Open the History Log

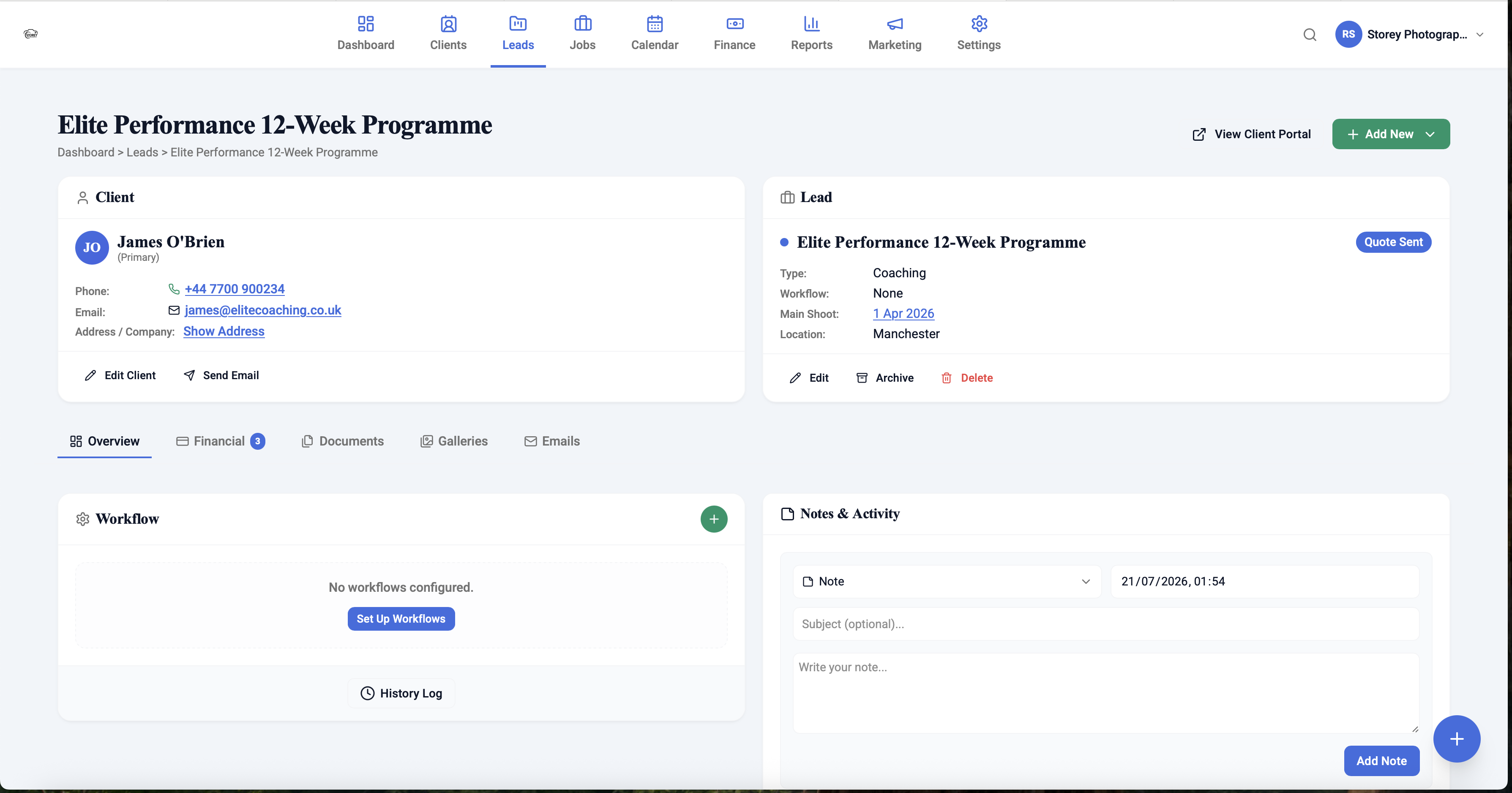coord(401,693)
